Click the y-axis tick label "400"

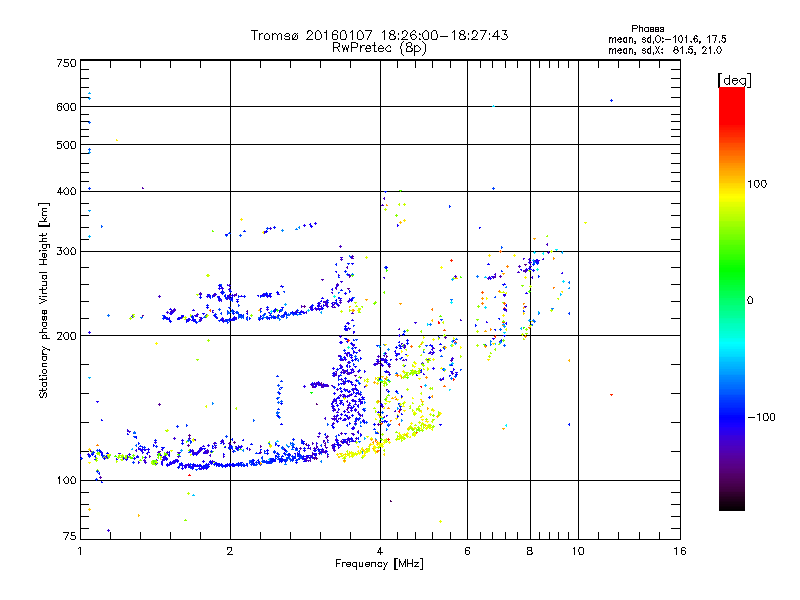66,191
